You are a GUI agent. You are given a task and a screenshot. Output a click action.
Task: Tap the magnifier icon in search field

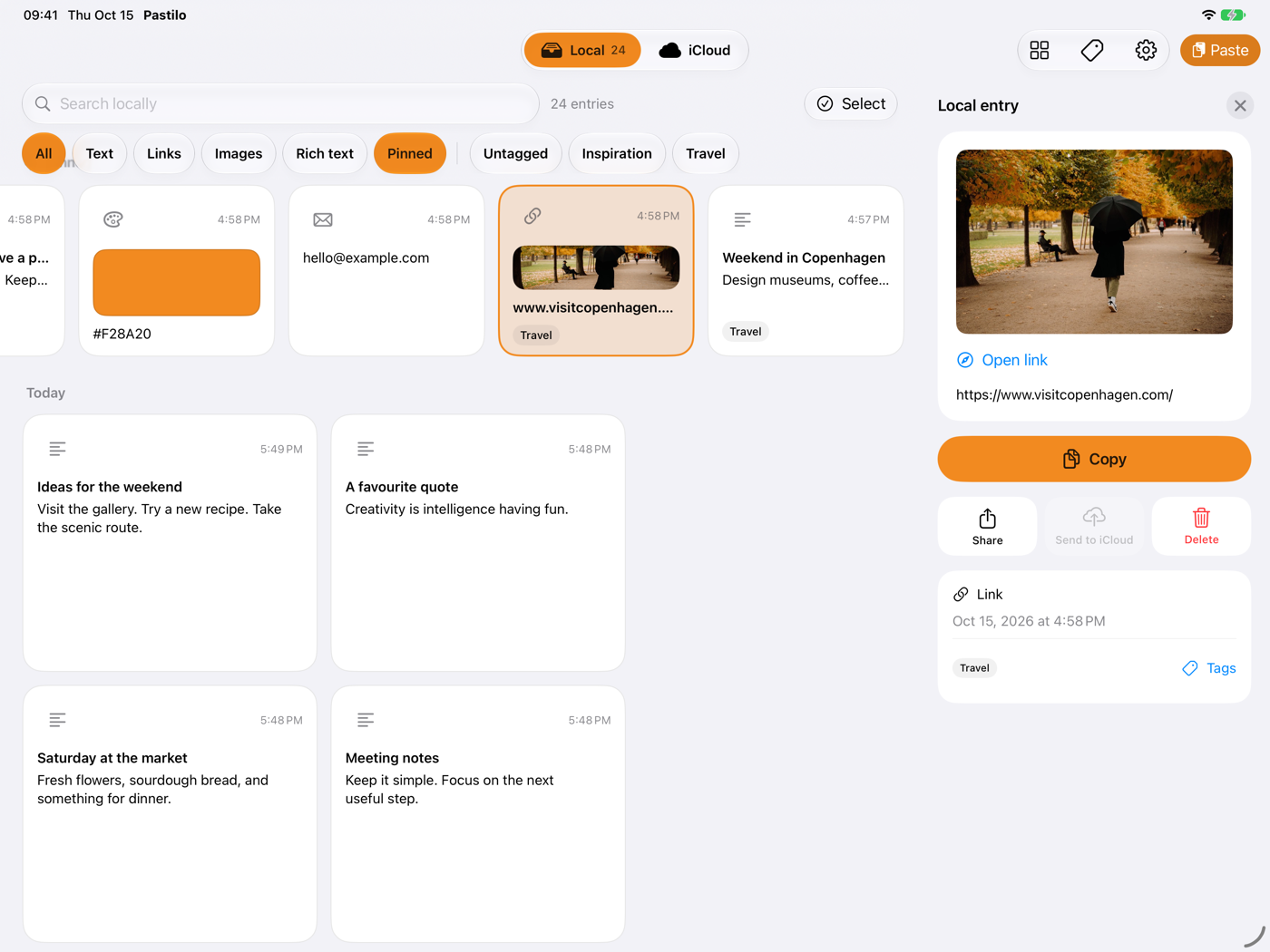pyautogui.click(x=43, y=104)
